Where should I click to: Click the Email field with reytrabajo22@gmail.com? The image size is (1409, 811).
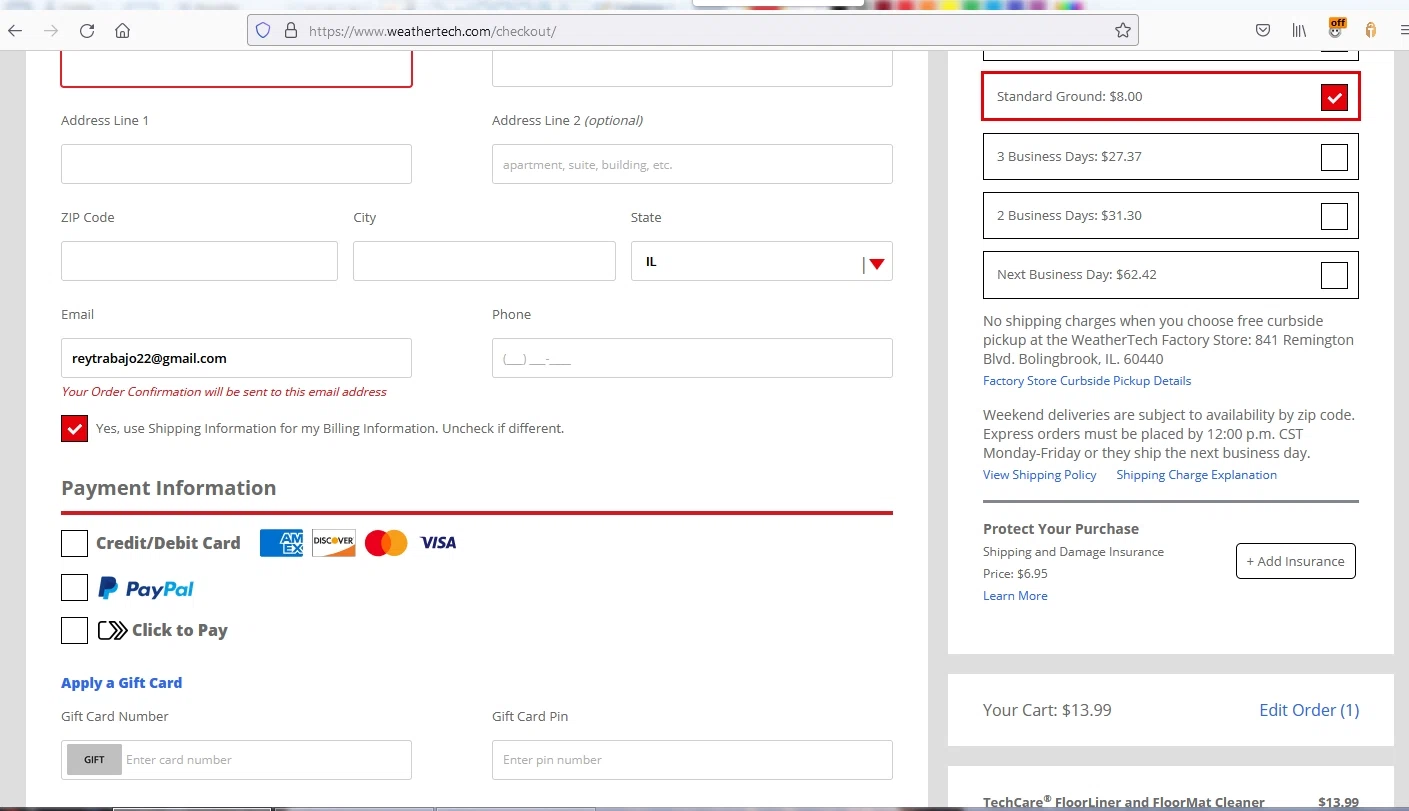(236, 358)
